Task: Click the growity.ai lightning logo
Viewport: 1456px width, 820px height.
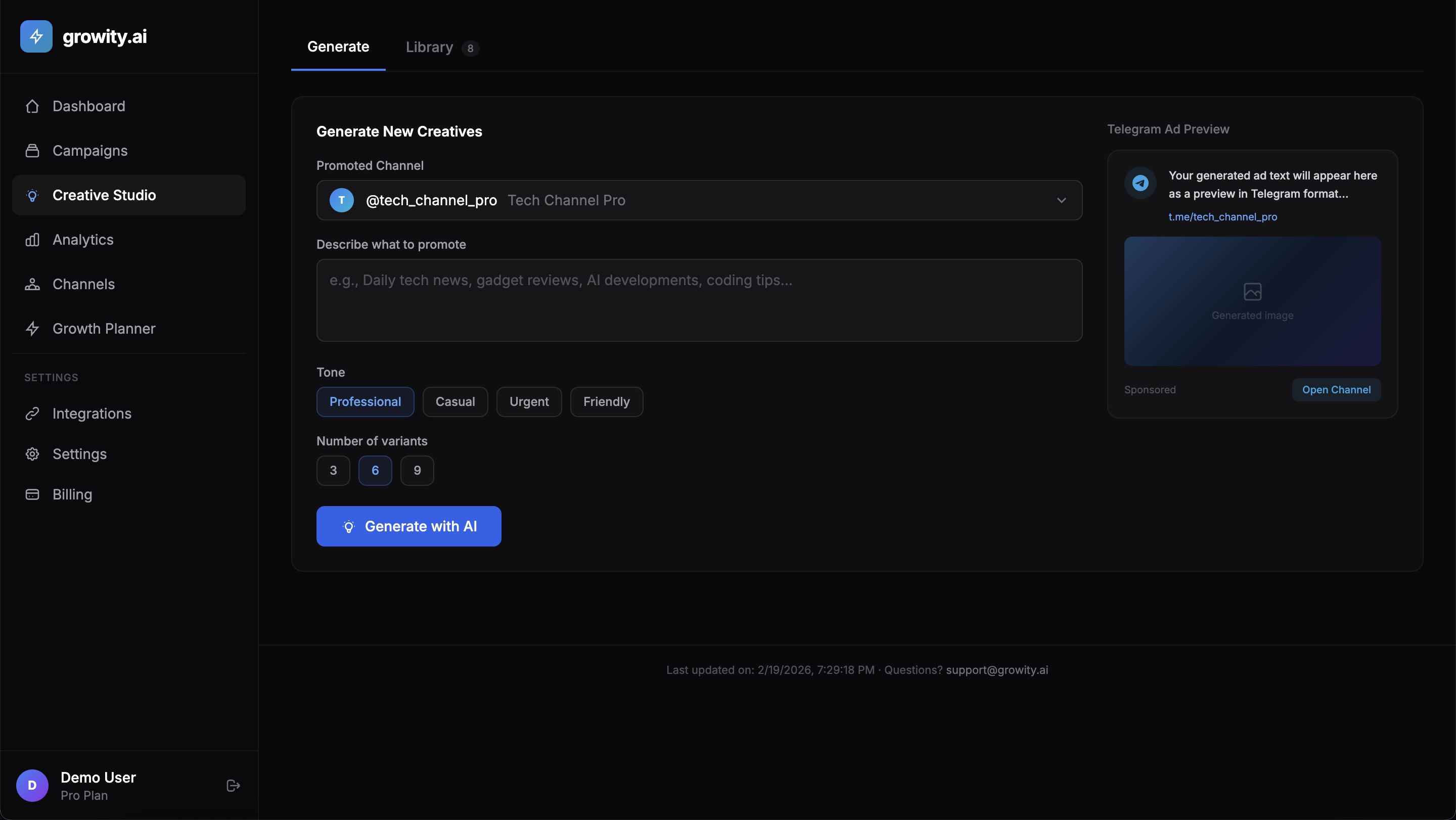Action: [x=35, y=36]
